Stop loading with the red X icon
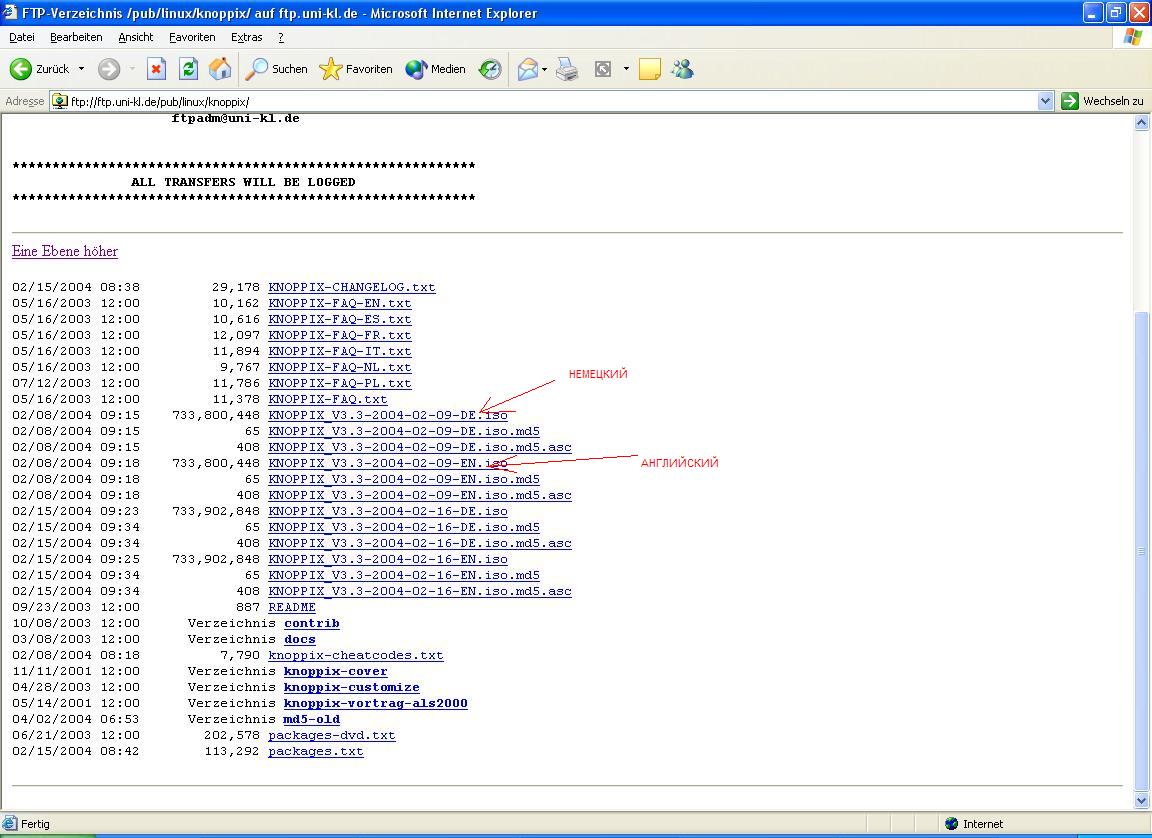Screen dimensions: 1152x838 (x=156, y=69)
